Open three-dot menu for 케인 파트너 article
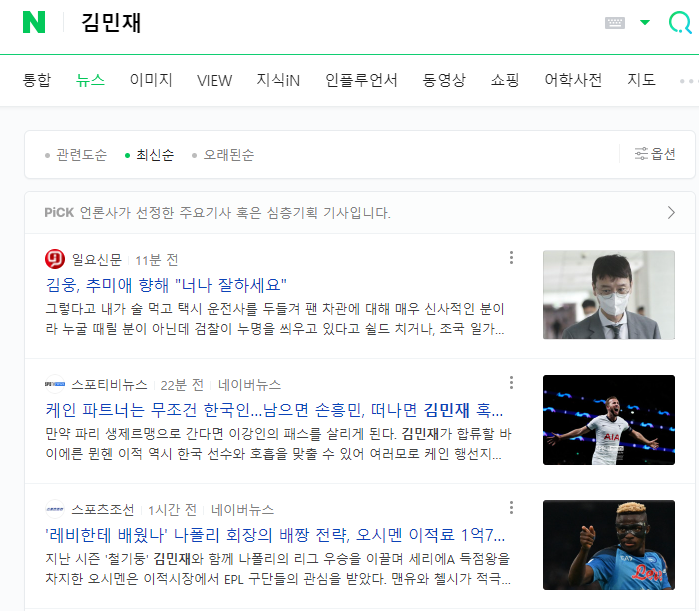The width and height of the screenshot is (699, 611). [511, 382]
